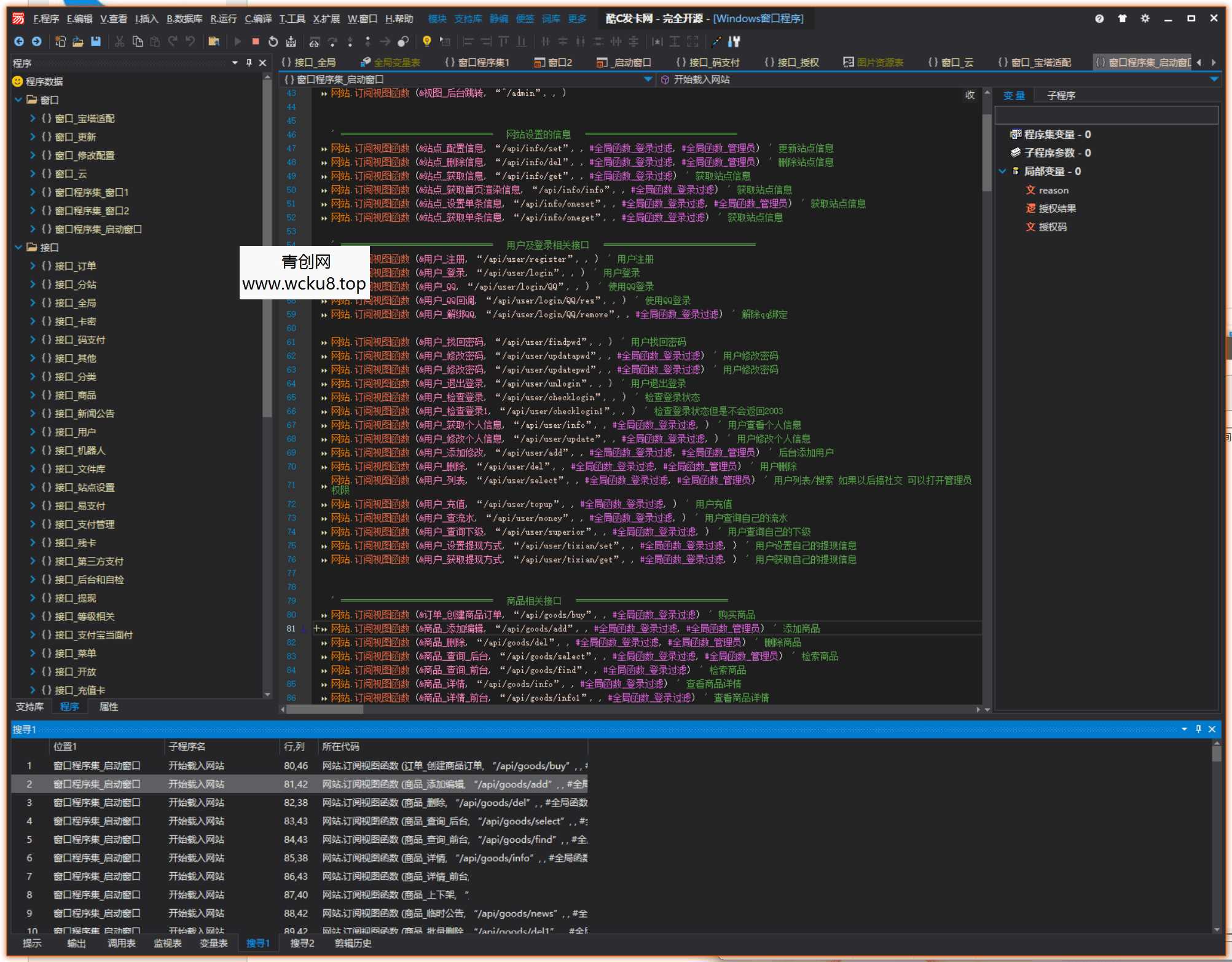Click the yellow lightbulb hint icon
This screenshot has width=1232, height=962.
tap(426, 41)
